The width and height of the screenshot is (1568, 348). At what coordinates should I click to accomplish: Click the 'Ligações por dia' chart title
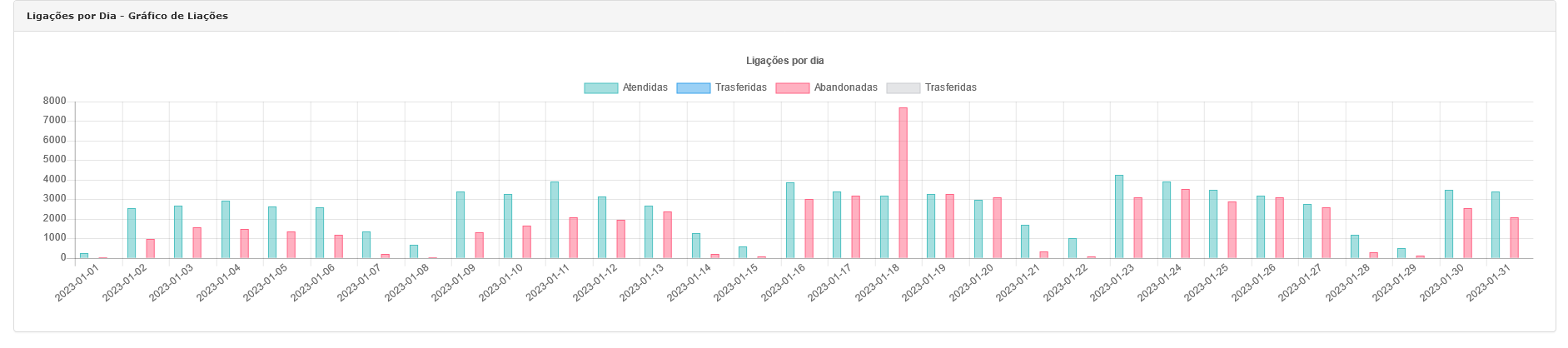tap(784, 61)
